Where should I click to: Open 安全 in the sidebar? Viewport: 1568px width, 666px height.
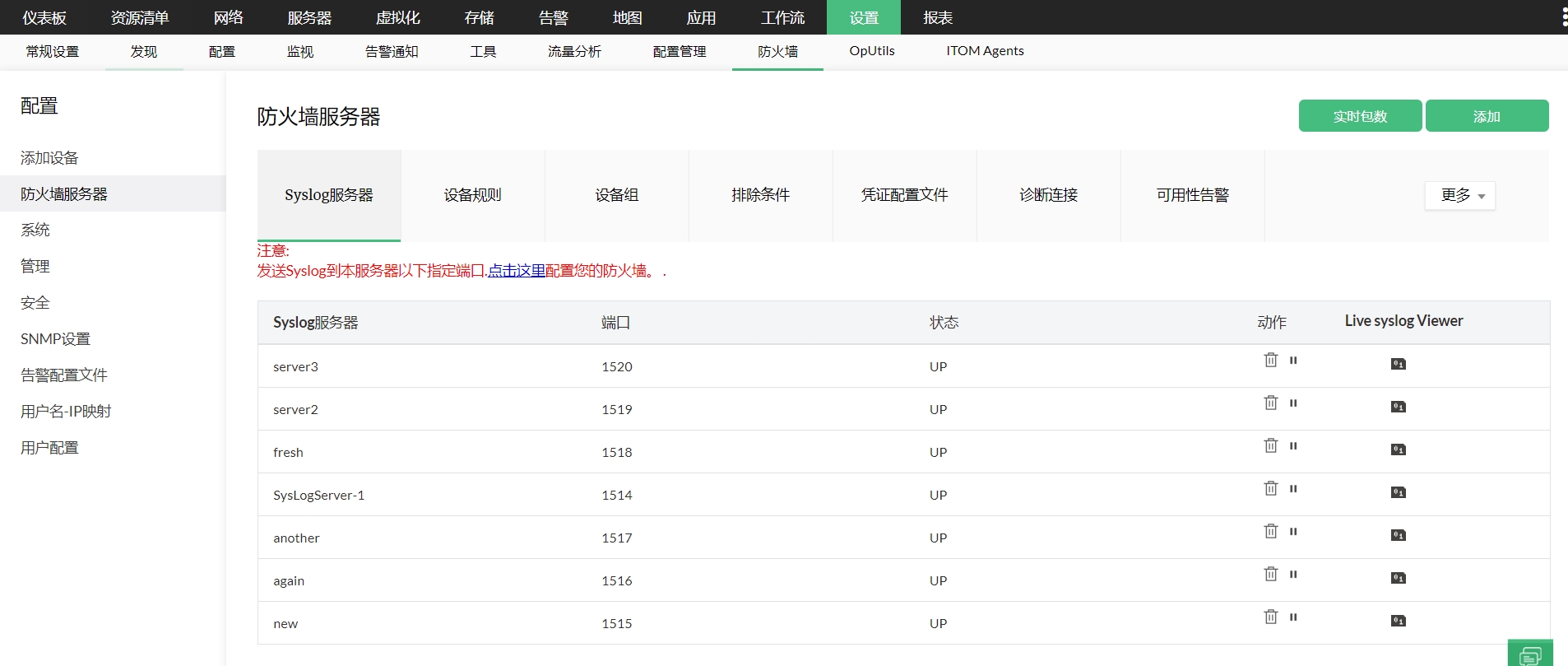(35, 303)
